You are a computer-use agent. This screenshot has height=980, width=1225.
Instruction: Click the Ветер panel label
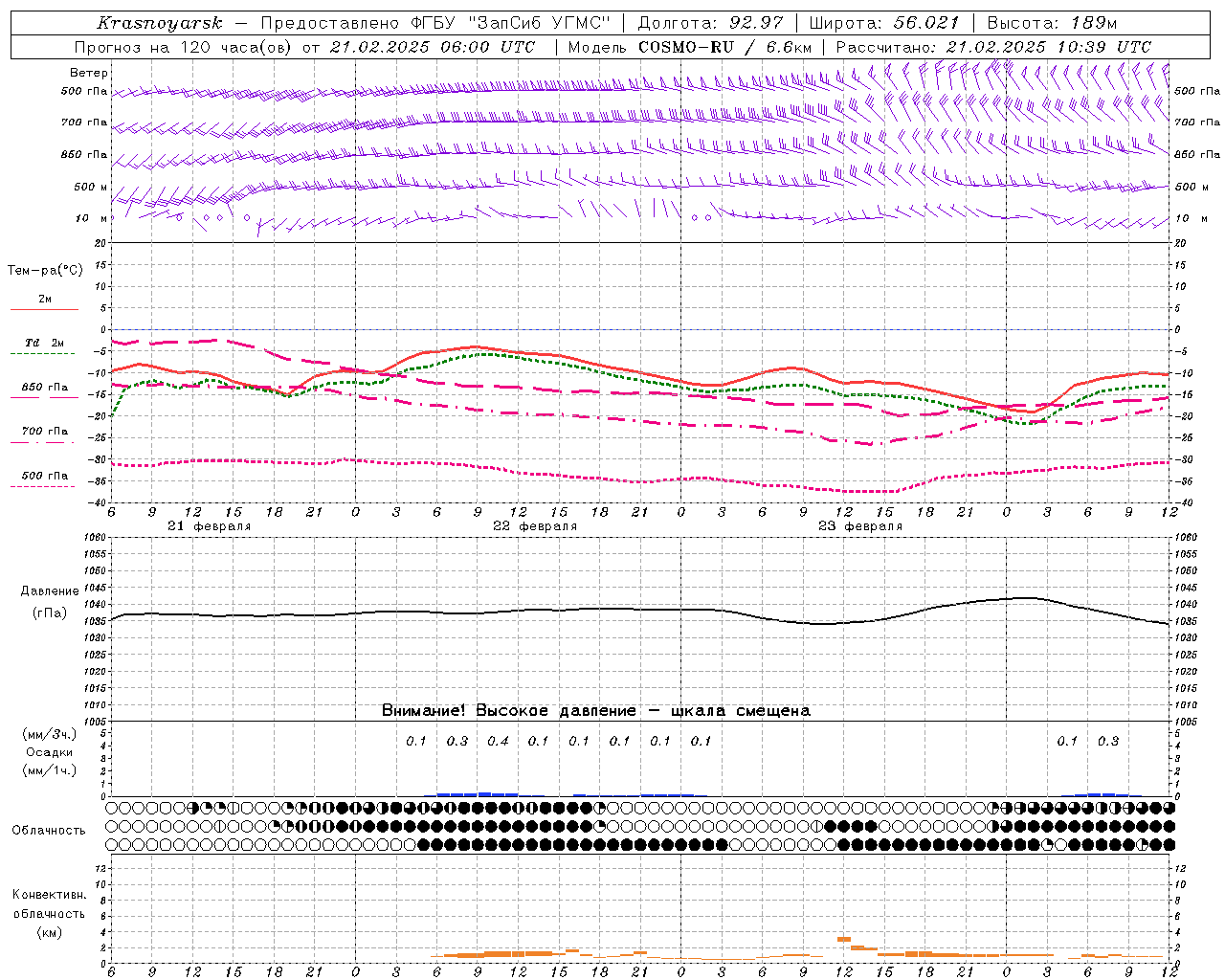[89, 73]
